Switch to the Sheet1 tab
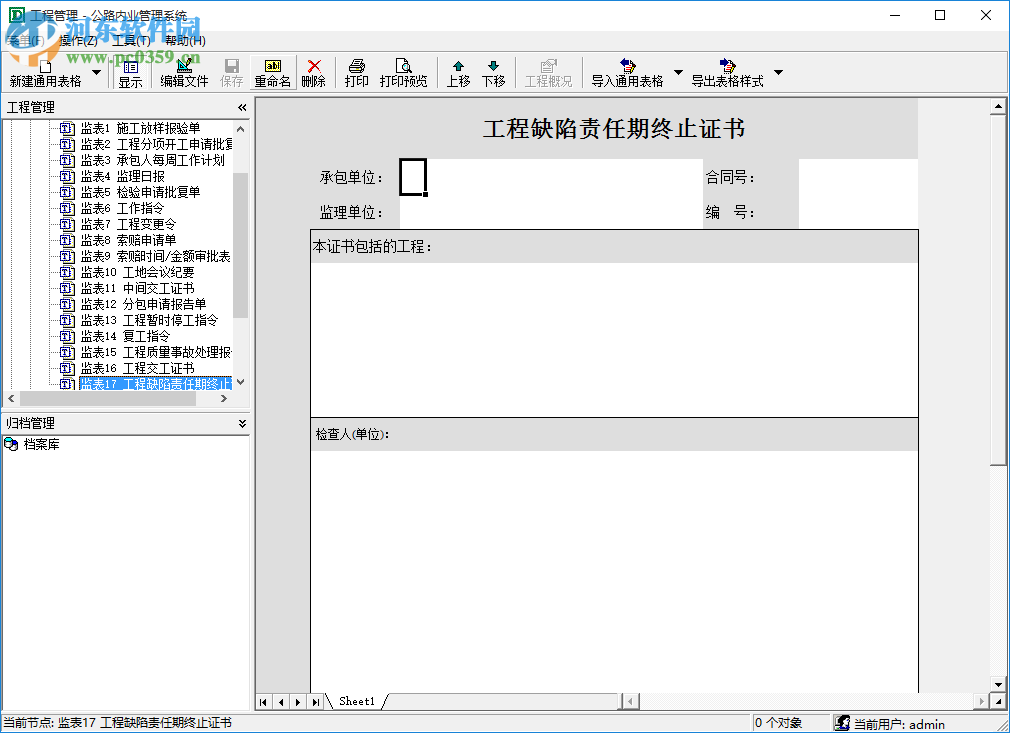Screen dimensions: 1010x733 (x=356, y=701)
